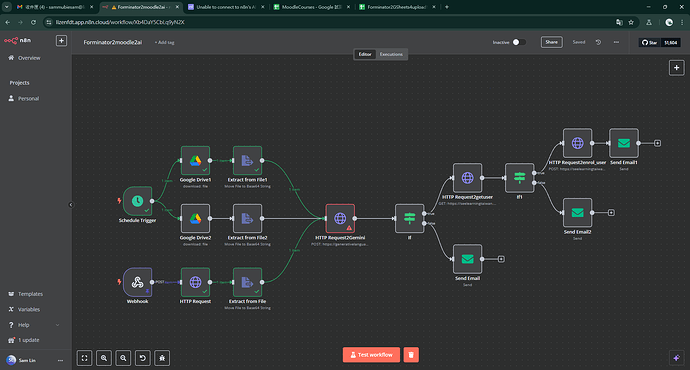This screenshot has height=370, width=690.
Task: Delete using the trash button
Action: click(411, 355)
